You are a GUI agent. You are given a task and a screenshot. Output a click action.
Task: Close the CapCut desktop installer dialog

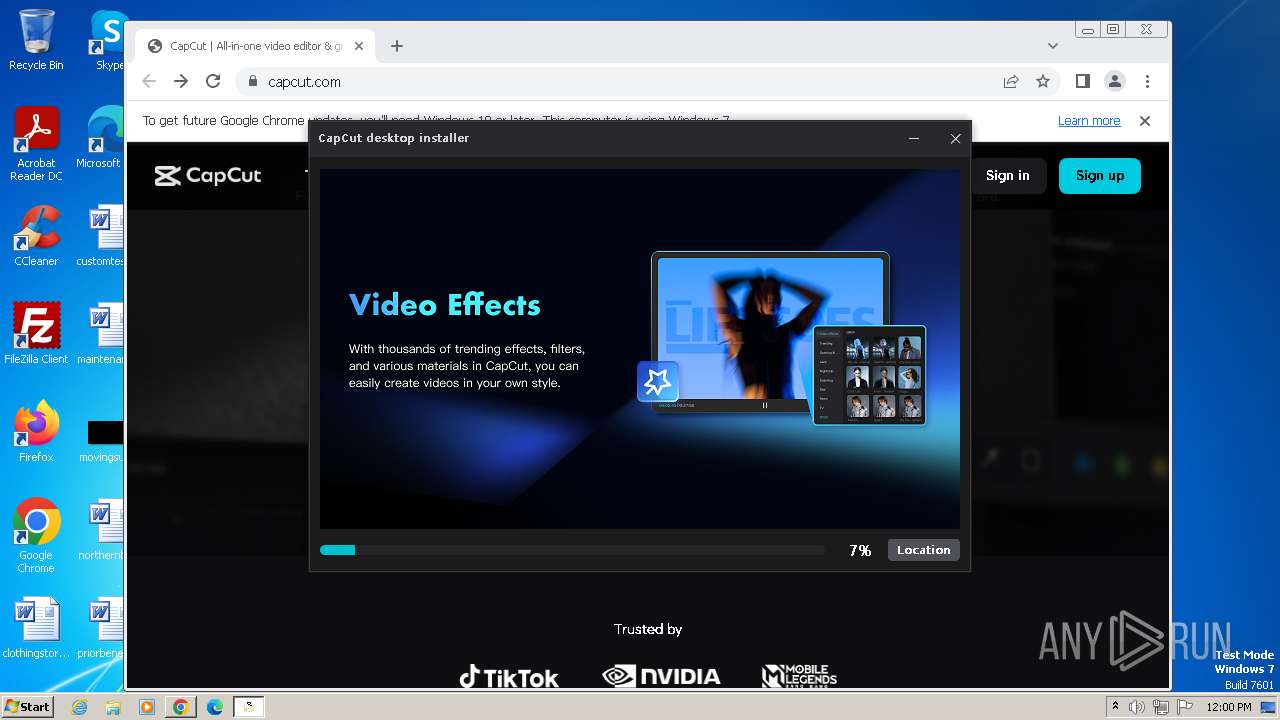coord(955,139)
